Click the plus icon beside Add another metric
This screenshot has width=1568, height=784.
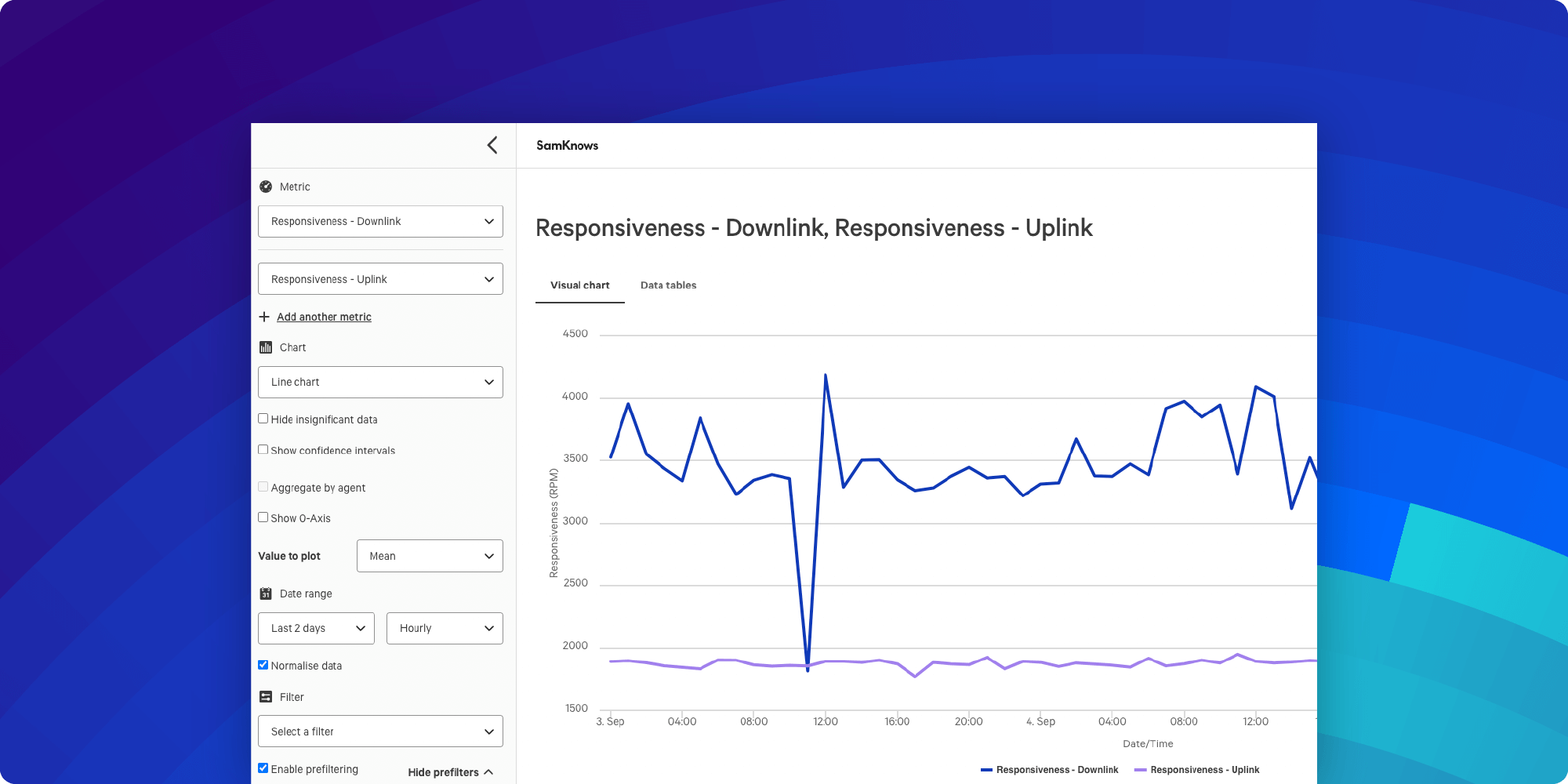[x=264, y=317]
